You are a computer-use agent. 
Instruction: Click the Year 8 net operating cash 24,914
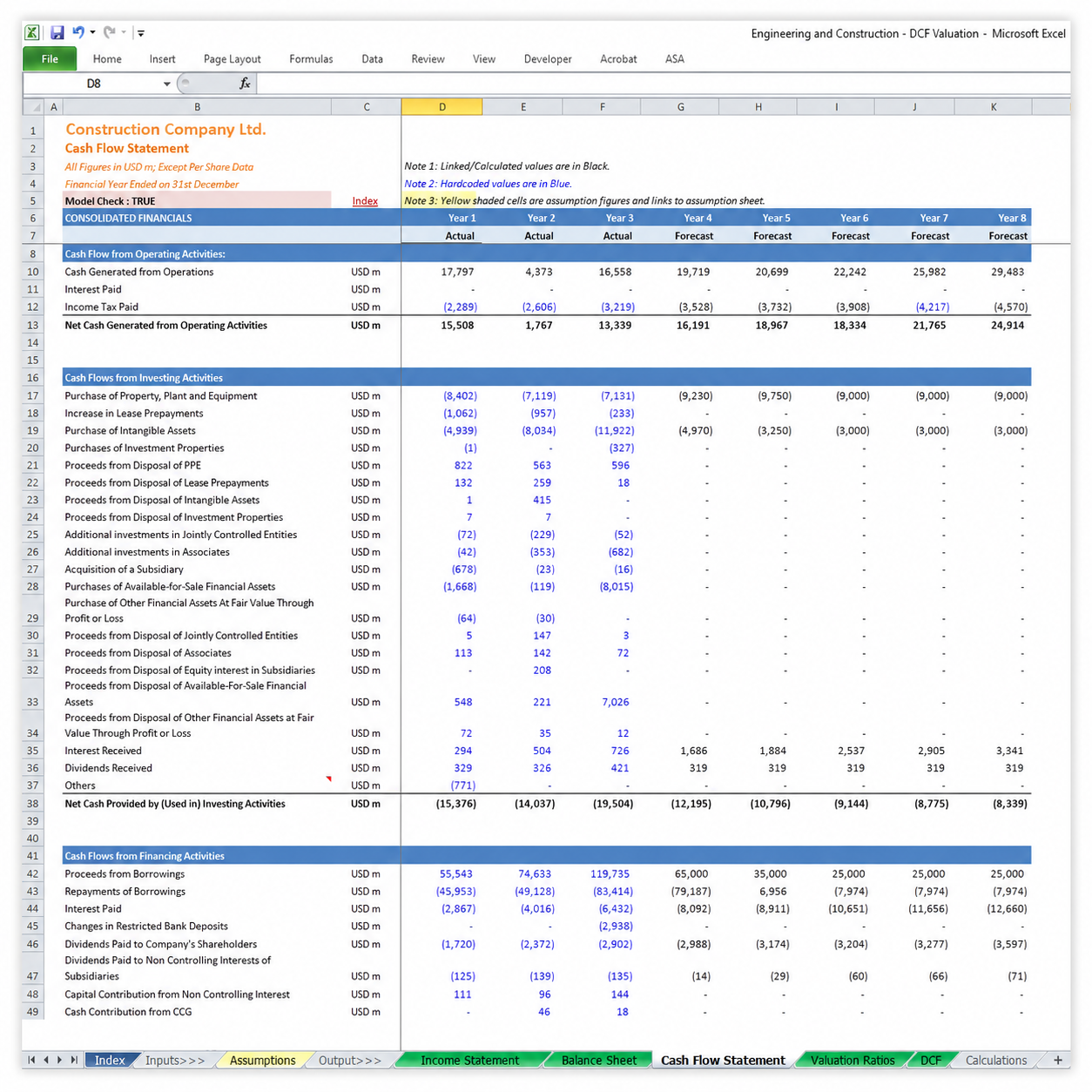coord(1008,326)
